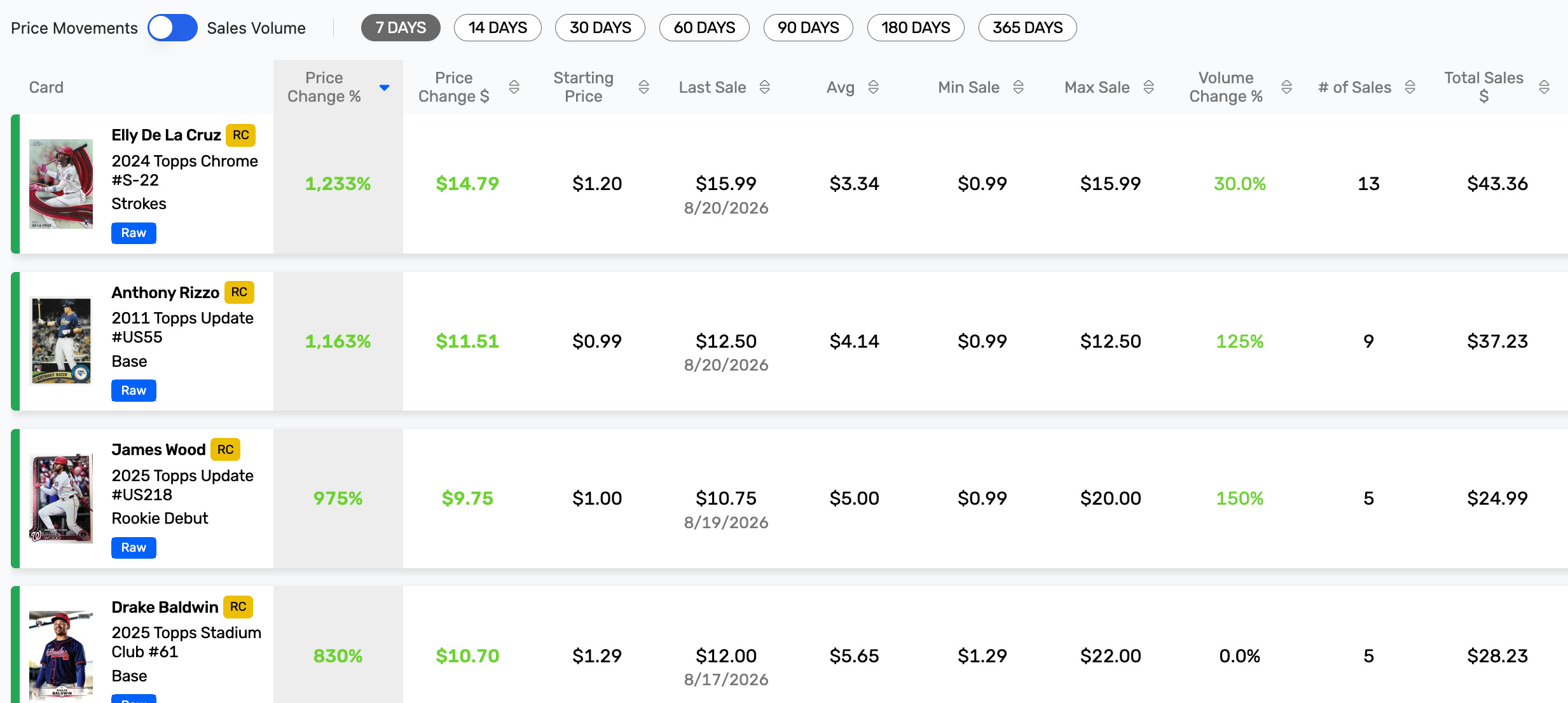Sort by Price Change $ column icon
The height and width of the screenshot is (703, 1568).
[x=514, y=87]
